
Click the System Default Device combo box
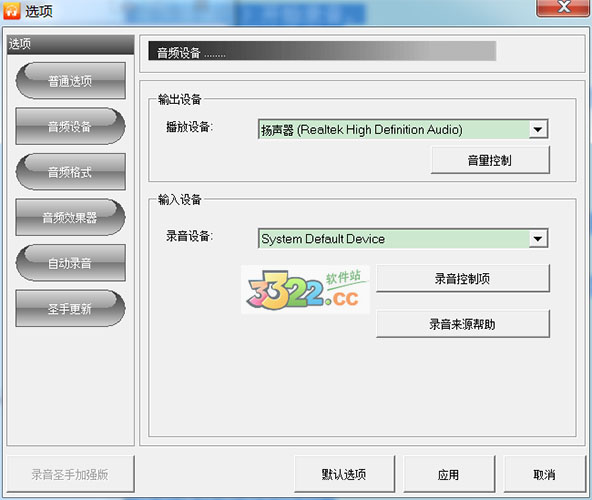pos(403,239)
